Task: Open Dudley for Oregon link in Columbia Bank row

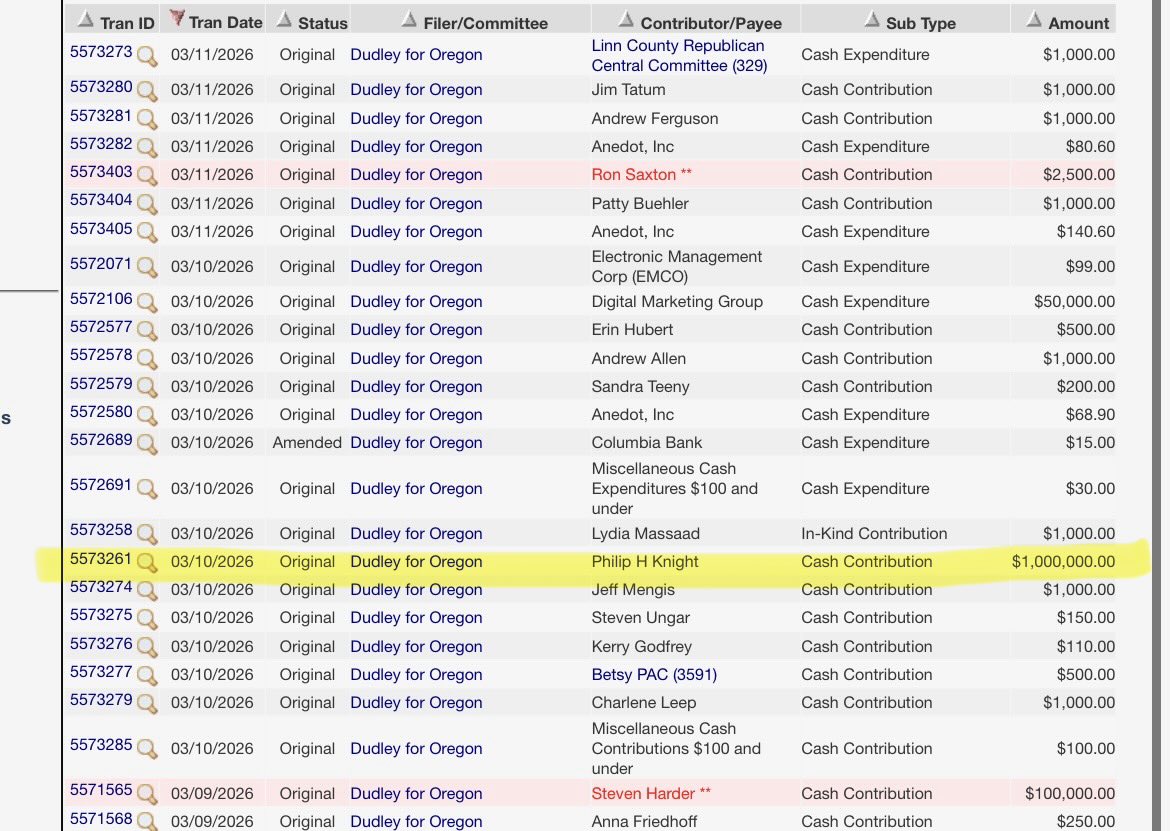Action: coord(416,442)
